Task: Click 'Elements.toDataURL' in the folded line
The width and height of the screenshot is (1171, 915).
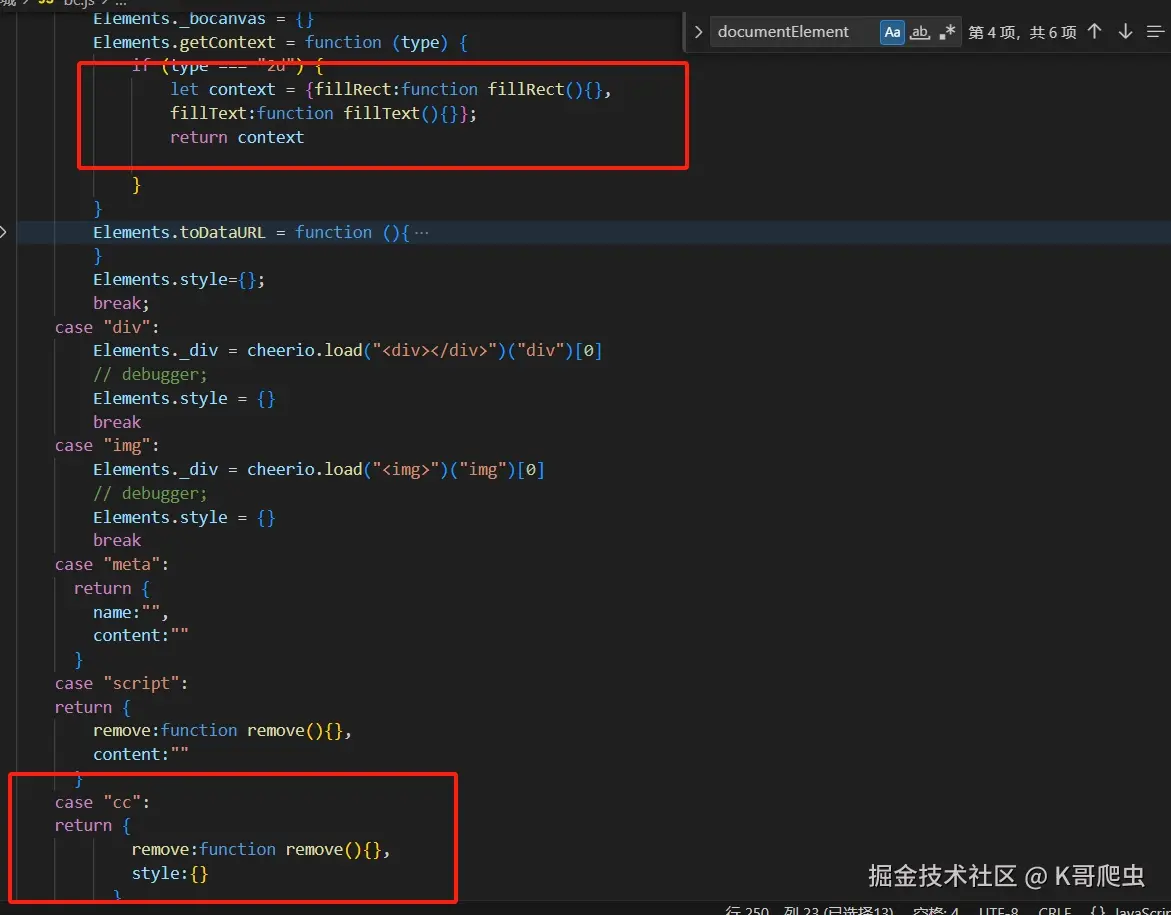Action: click(179, 232)
